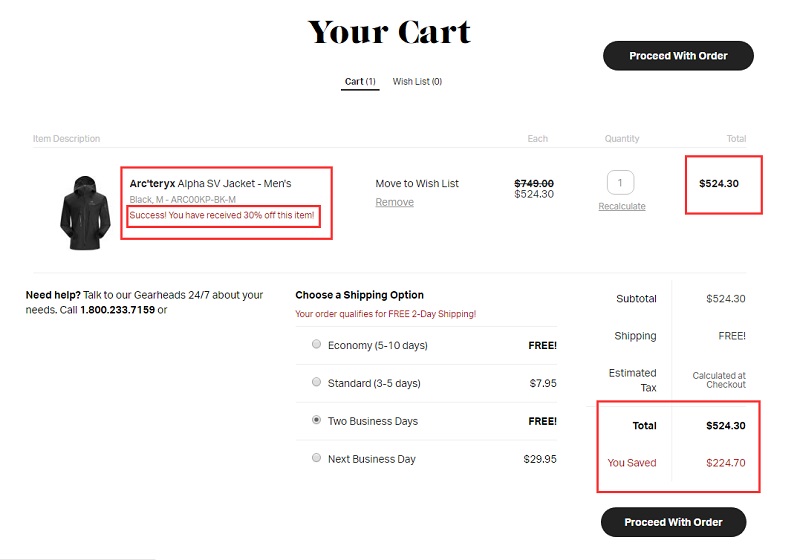The width and height of the screenshot is (800, 560).
Task: Click the $29.95 next-day shipping price
Action: tap(540, 459)
